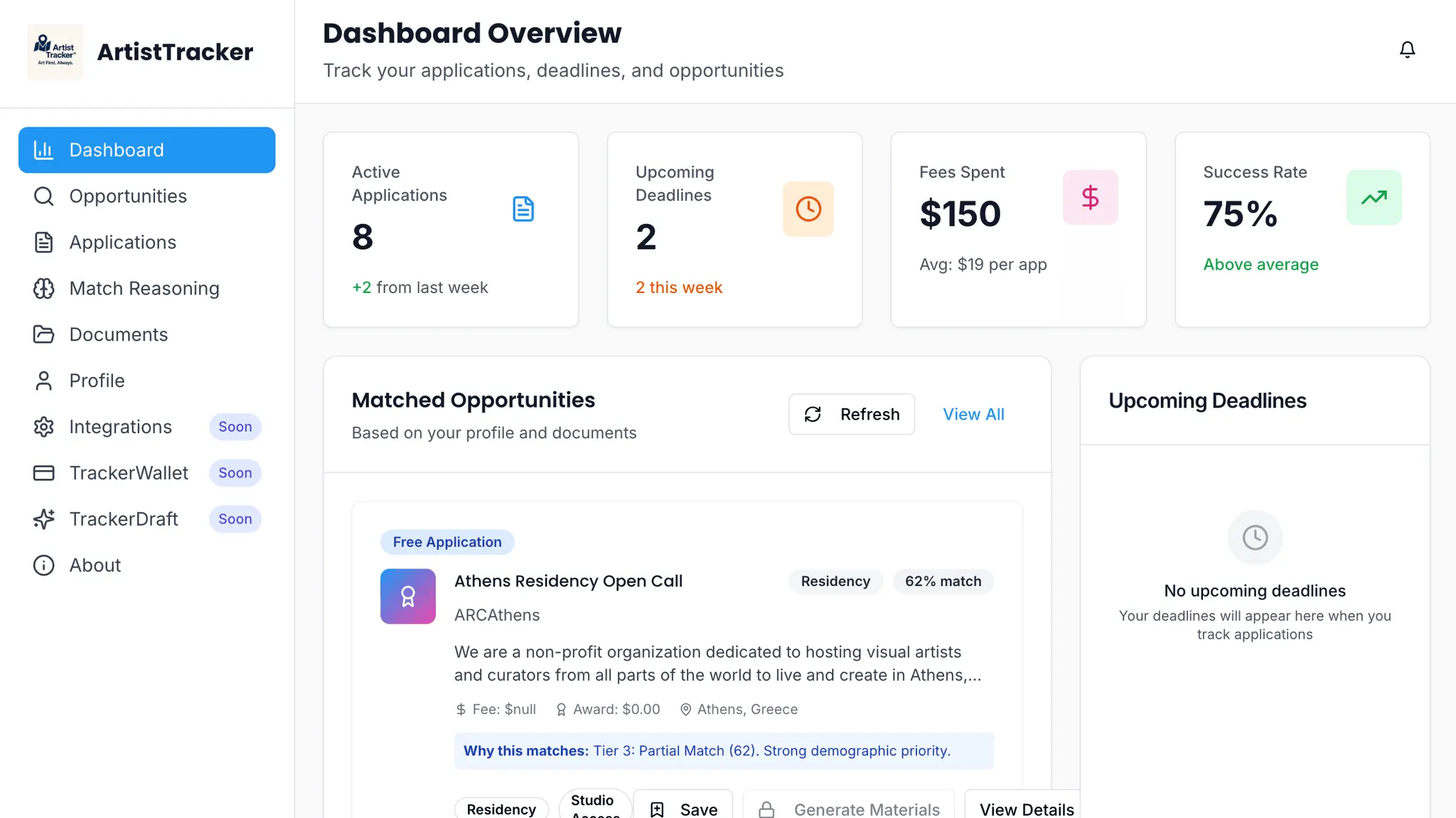The height and width of the screenshot is (818, 1456).
Task: Click the ArtistTracker logo image
Action: click(55, 52)
